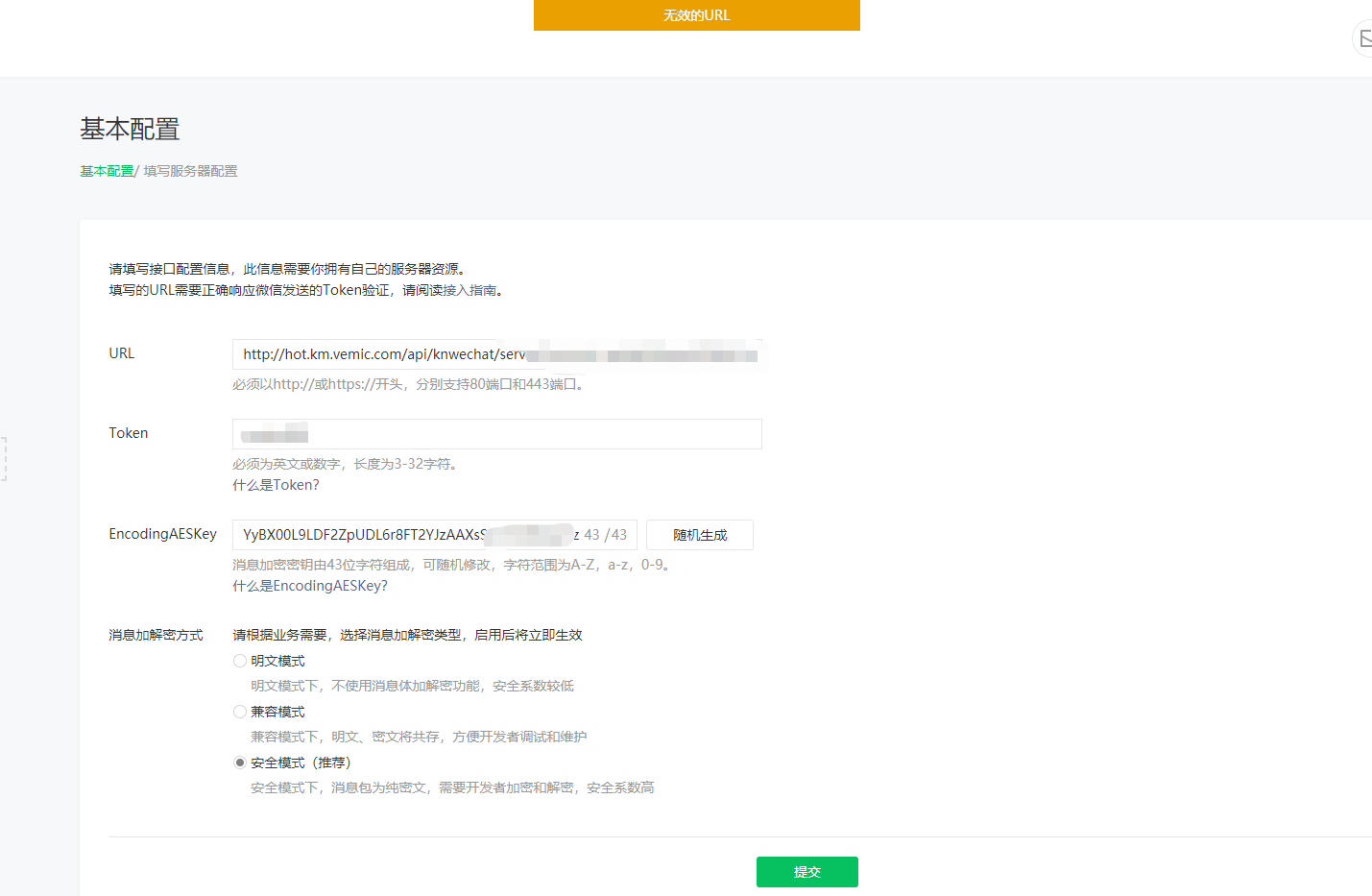This screenshot has width=1372, height=896.
Task: Click the EncodingAESKey field label
Action: tap(162, 534)
